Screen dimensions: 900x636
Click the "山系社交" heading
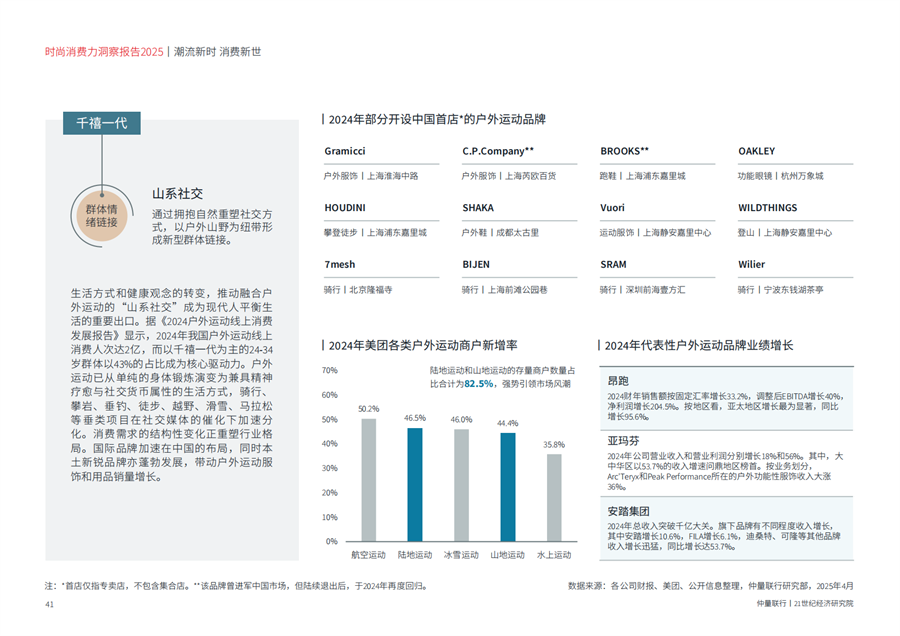[x=177, y=194]
